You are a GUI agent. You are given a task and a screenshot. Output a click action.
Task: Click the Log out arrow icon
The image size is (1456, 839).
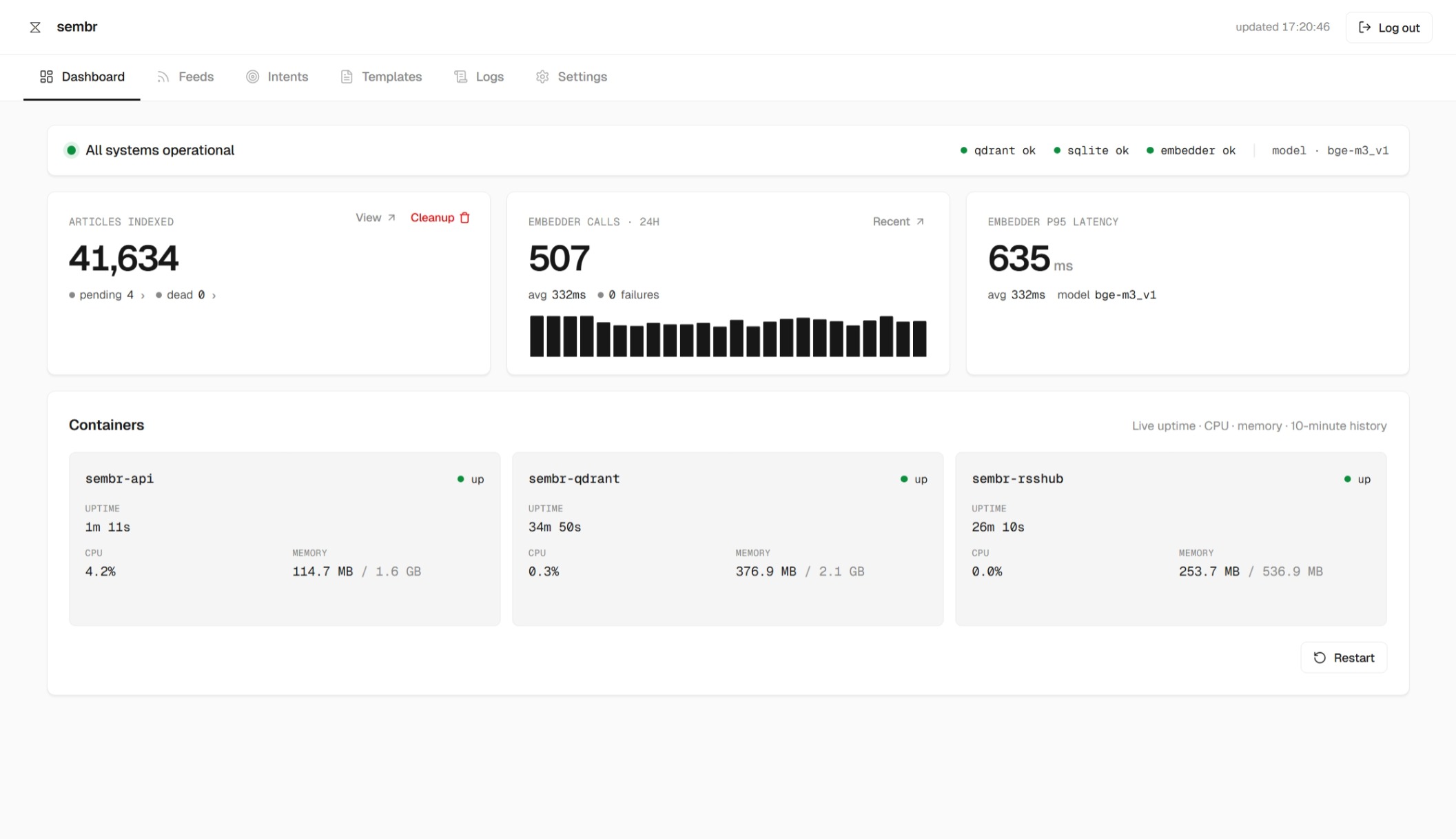point(1364,27)
